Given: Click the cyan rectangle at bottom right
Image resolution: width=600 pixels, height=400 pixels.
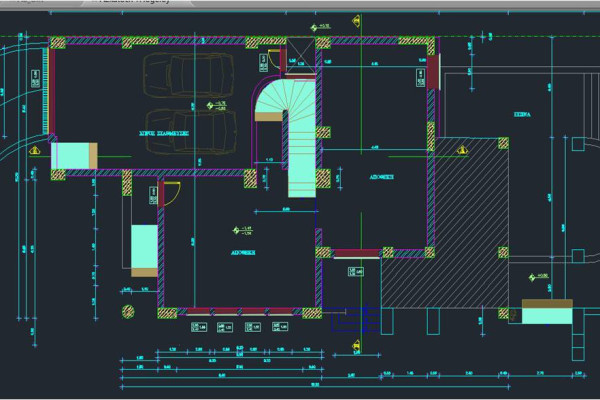Looking at the screenshot, I should click(x=543, y=315).
